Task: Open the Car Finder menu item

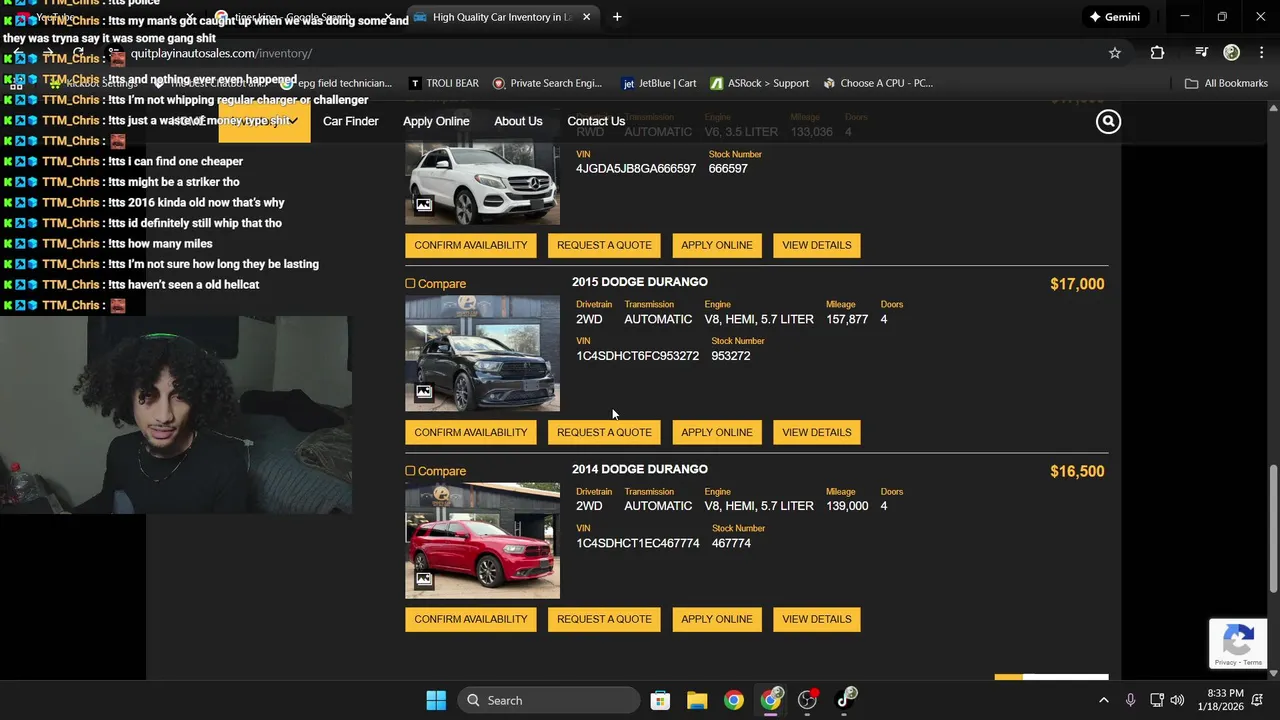Action: pos(350,121)
